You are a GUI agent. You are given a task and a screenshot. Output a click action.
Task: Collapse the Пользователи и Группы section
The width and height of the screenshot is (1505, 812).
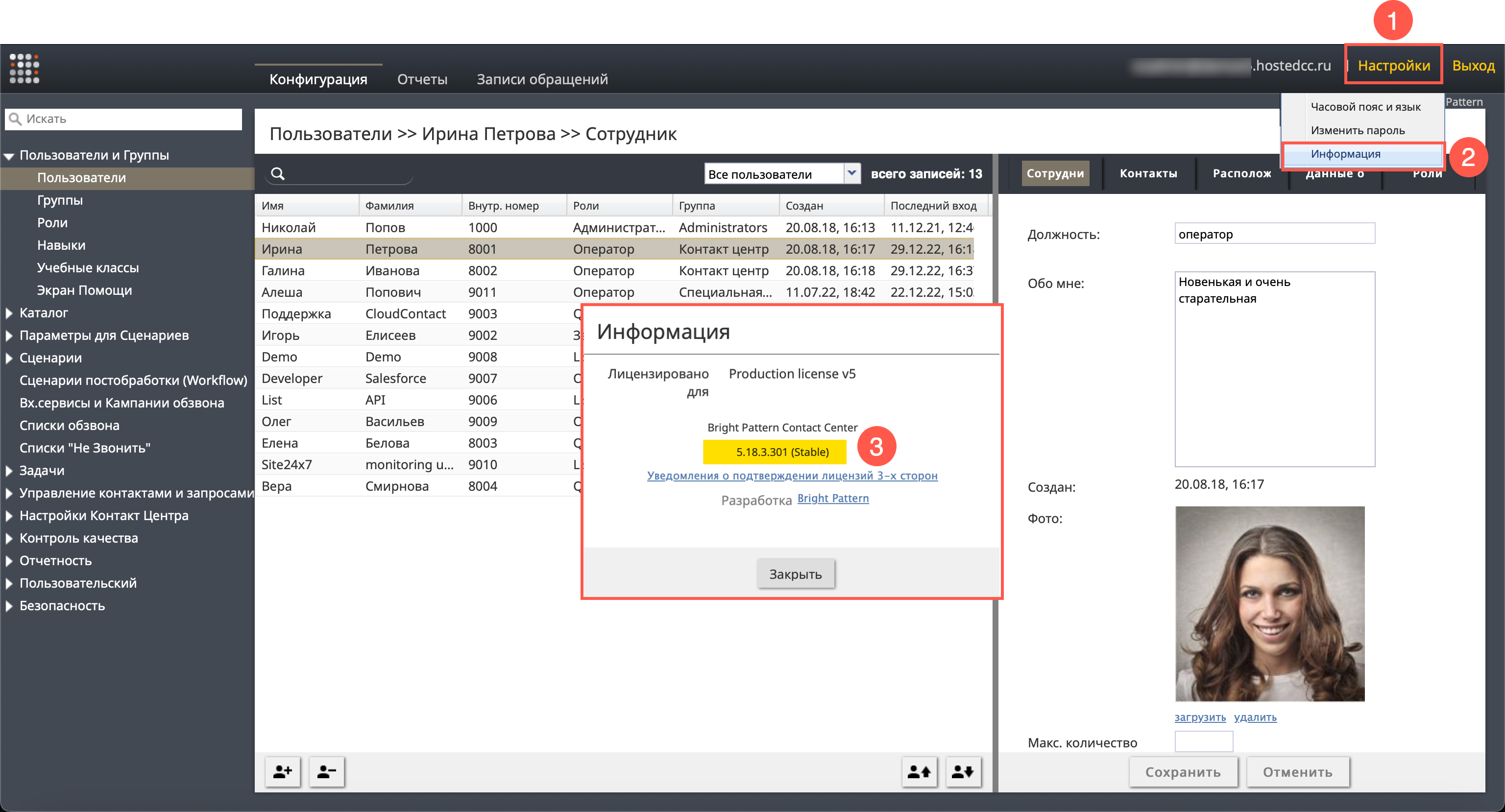tap(9, 156)
